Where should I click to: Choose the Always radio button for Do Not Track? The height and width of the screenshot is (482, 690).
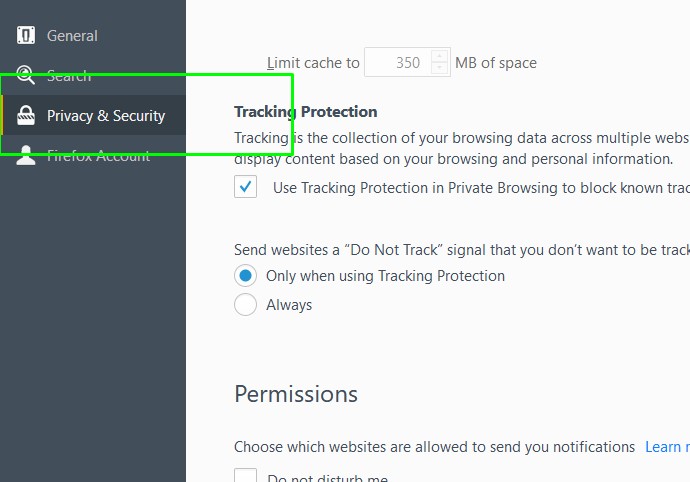coord(245,305)
